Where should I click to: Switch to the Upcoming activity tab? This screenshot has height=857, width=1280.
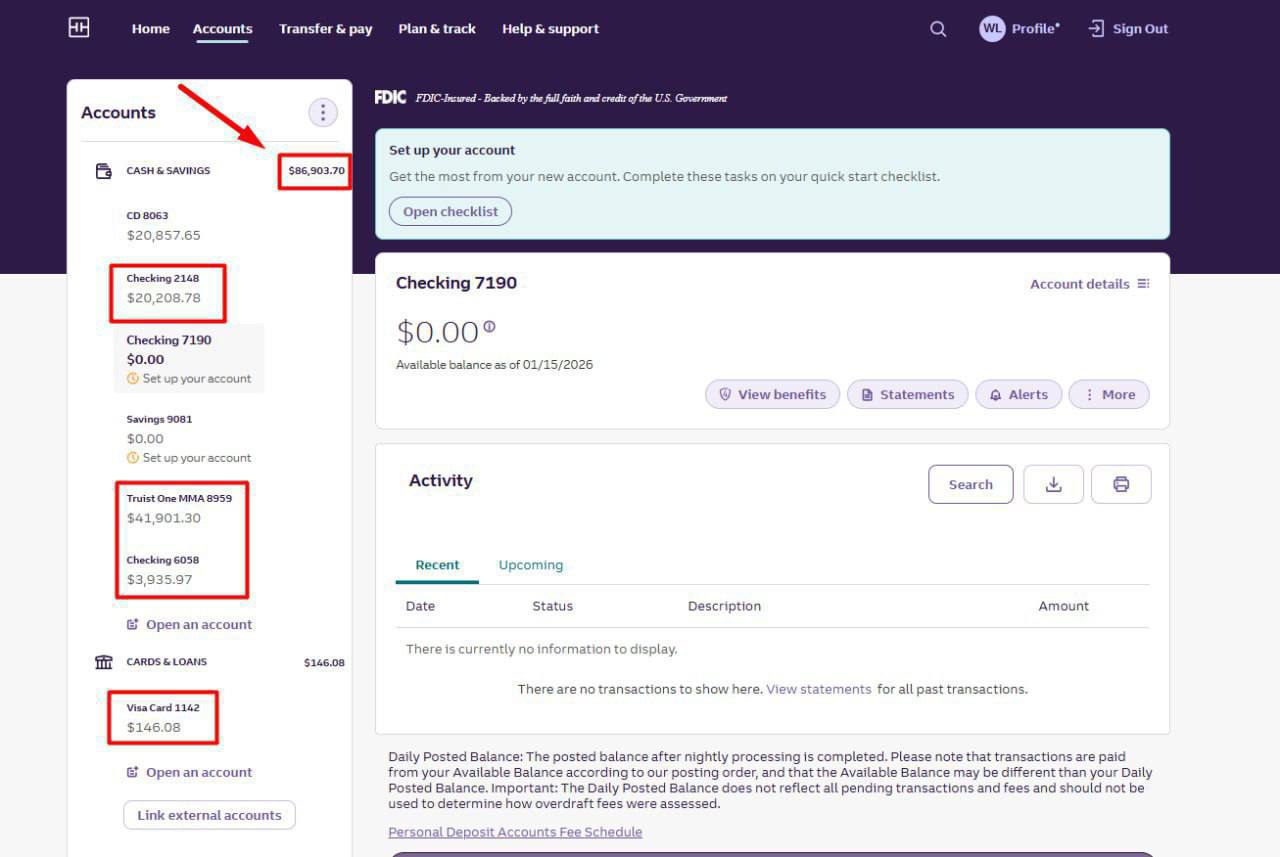(x=530, y=565)
